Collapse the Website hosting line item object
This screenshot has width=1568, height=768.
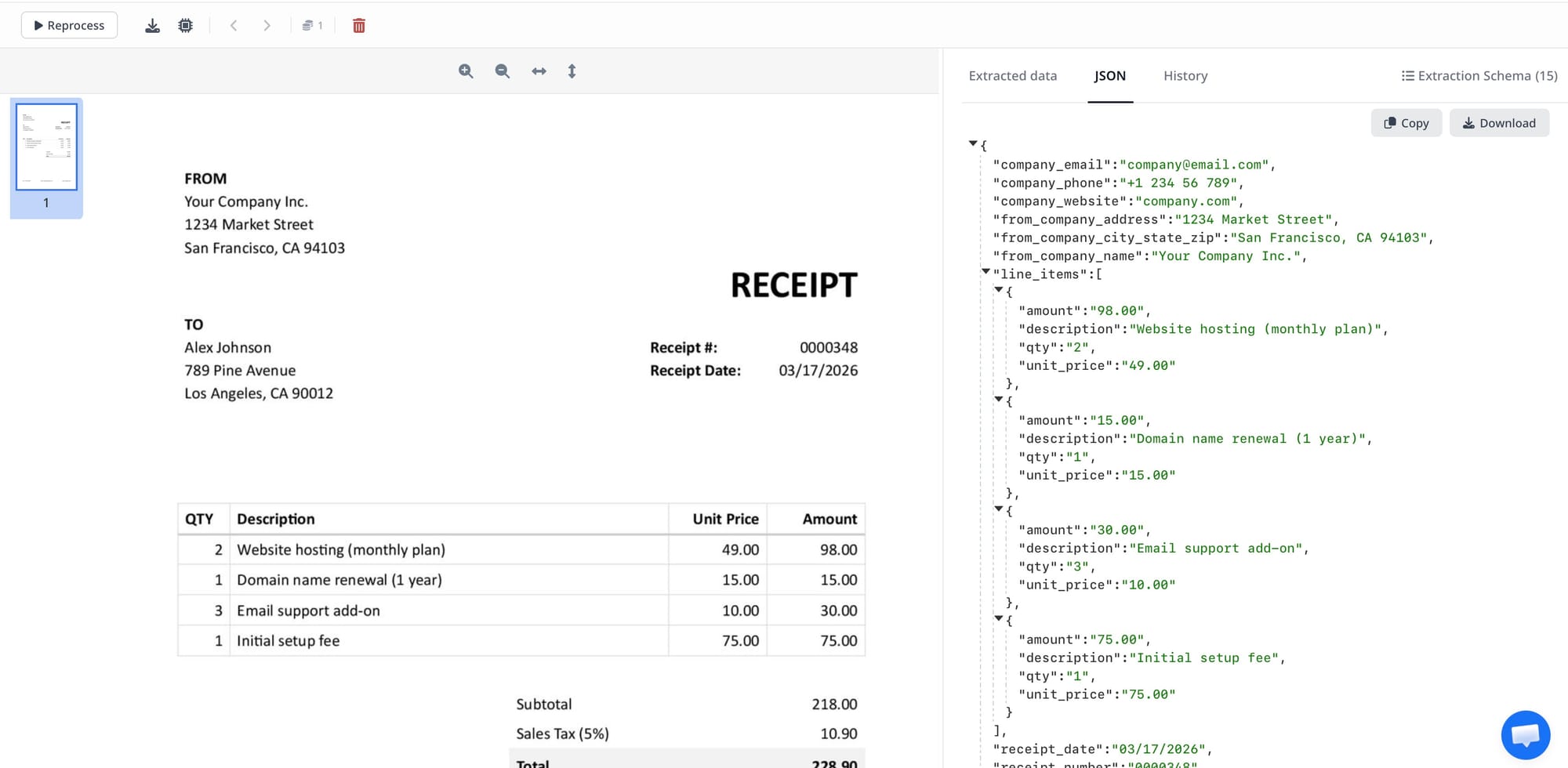[999, 290]
